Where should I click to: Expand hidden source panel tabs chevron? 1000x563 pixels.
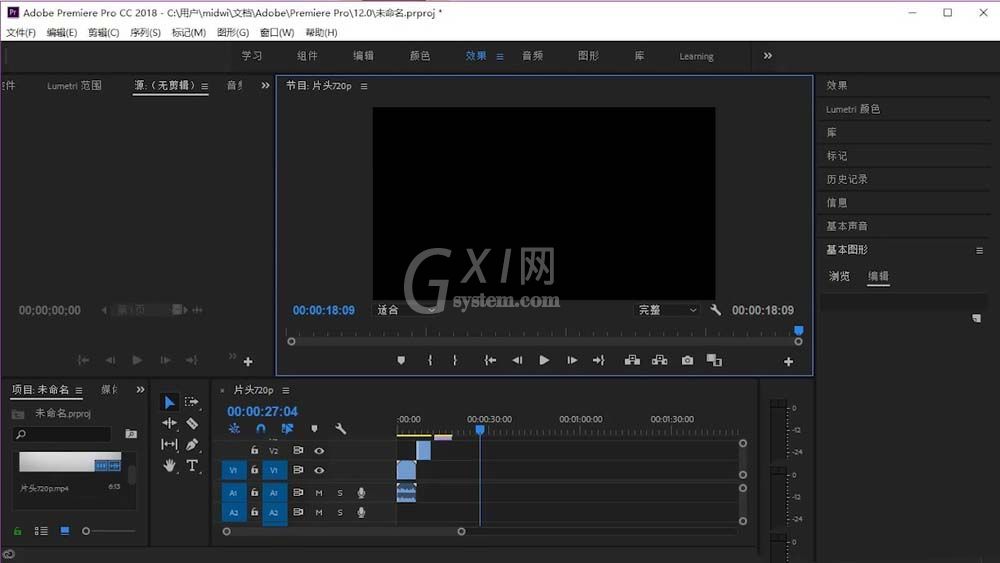click(x=265, y=85)
